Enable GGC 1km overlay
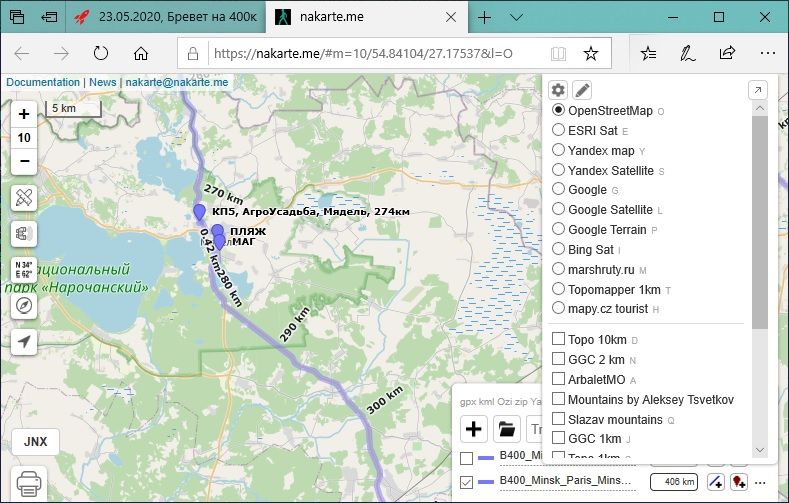Viewport: 789px width, 503px height. [558, 438]
